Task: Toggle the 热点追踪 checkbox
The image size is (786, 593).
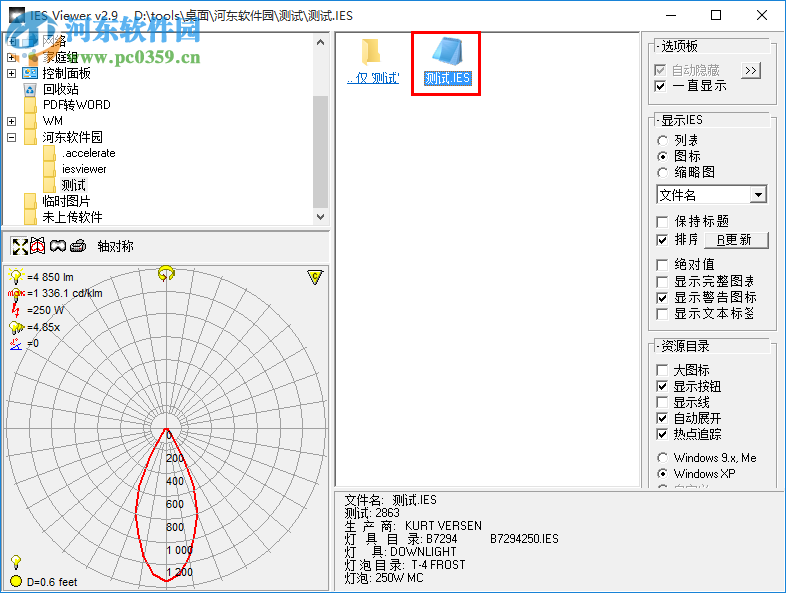Action: click(x=662, y=434)
